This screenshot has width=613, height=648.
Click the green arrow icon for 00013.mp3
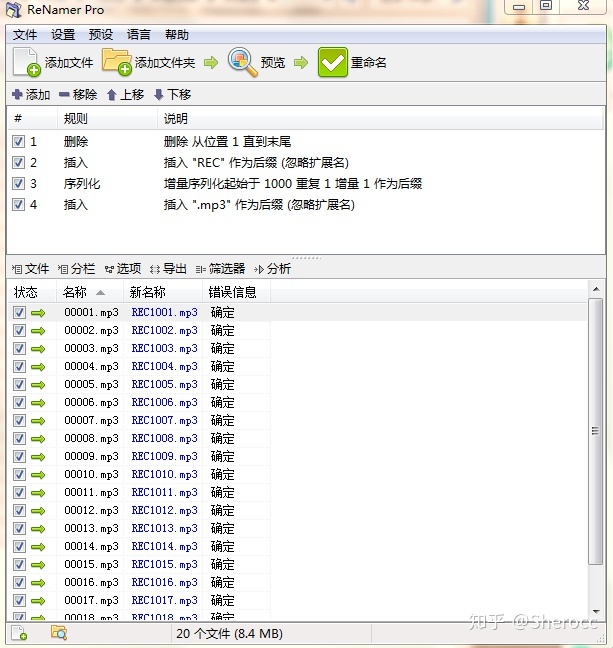pyautogui.click(x=38, y=529)
